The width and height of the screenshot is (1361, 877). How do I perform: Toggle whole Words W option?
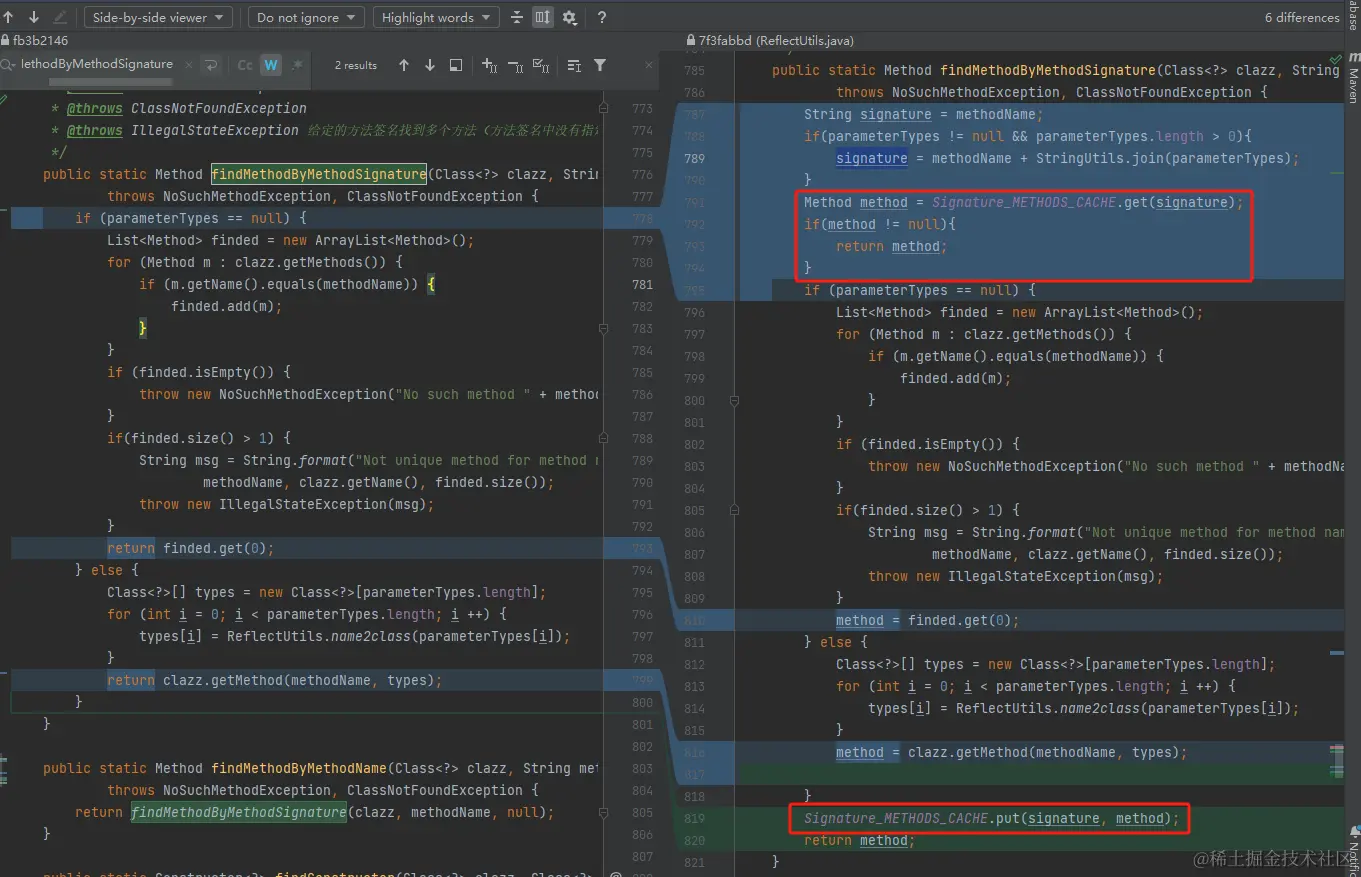[271, 65]
